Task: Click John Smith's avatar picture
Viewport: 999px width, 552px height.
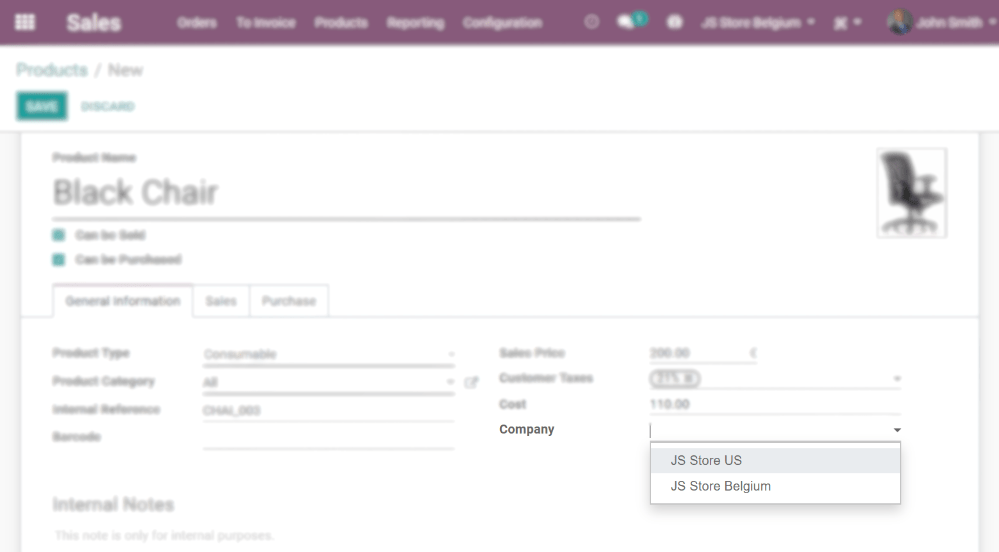Action: click(899, 22)
